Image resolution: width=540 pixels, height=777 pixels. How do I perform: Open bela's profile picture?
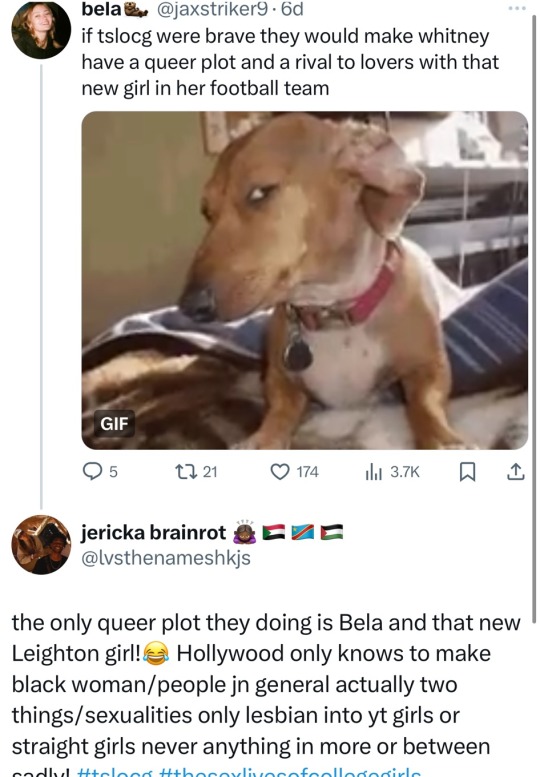pyautogui.click(x=41, y=29)
